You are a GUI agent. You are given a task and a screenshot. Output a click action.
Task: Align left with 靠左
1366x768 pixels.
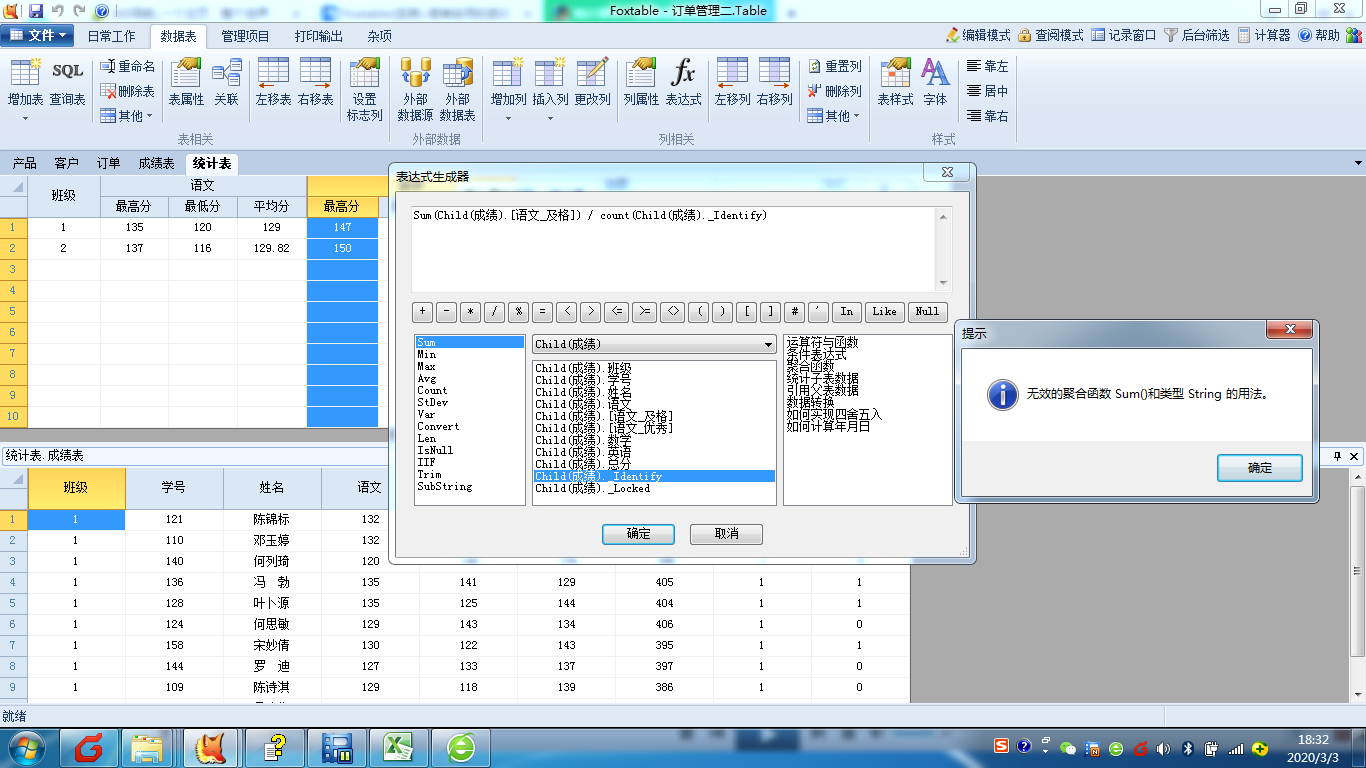point(988,66)
